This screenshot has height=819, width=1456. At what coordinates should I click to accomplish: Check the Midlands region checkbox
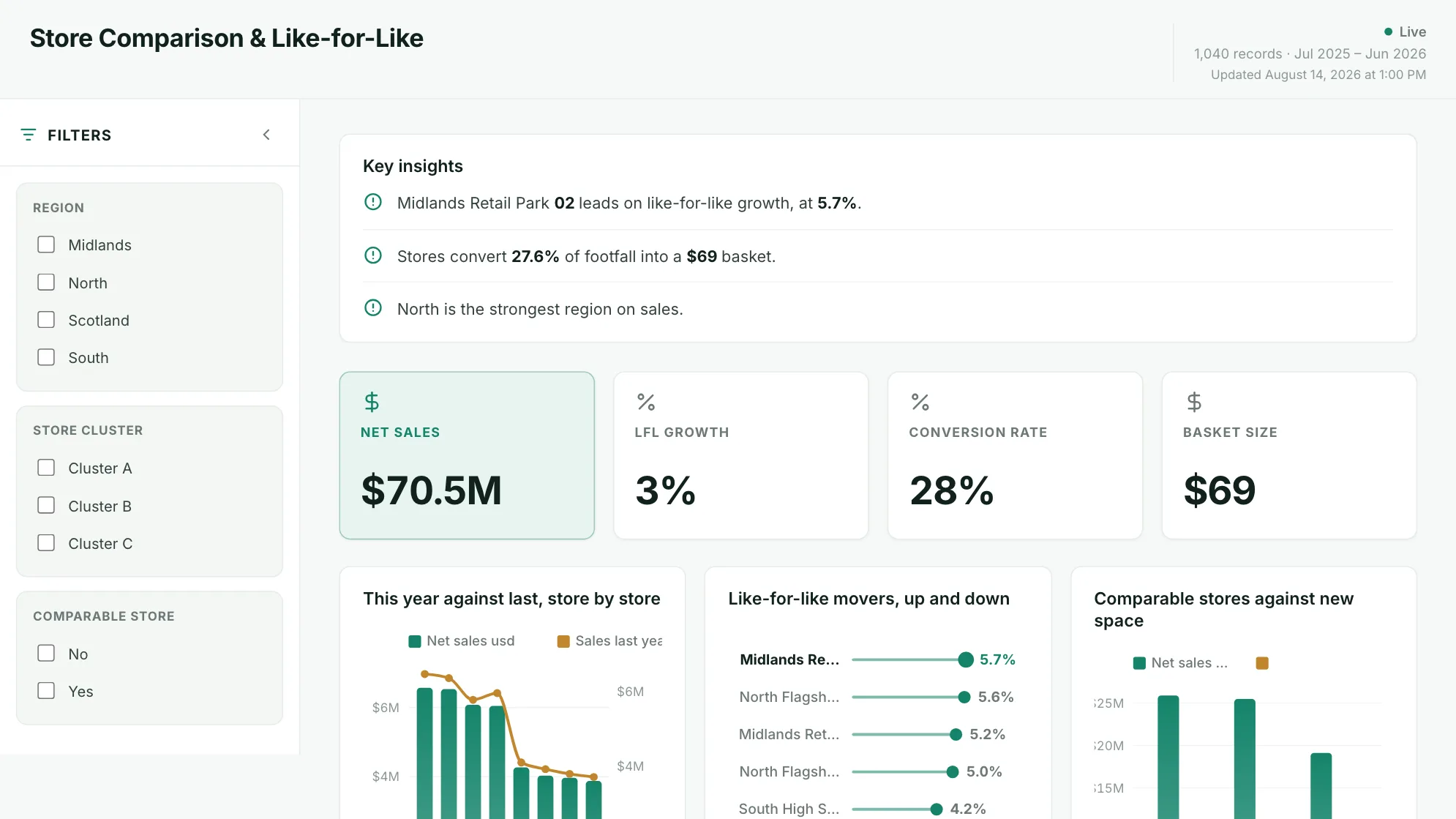point(46,244)
